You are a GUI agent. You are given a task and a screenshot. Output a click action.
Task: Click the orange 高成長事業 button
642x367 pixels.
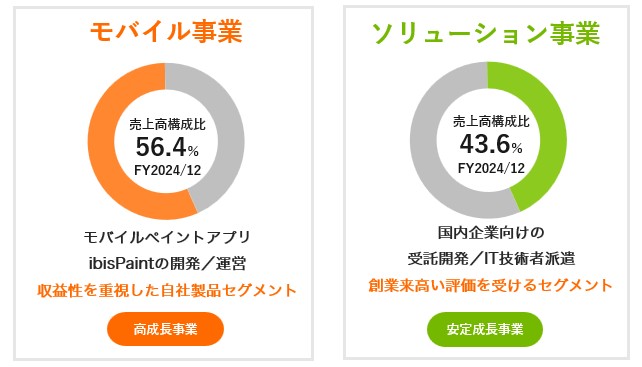coord(165,329)
